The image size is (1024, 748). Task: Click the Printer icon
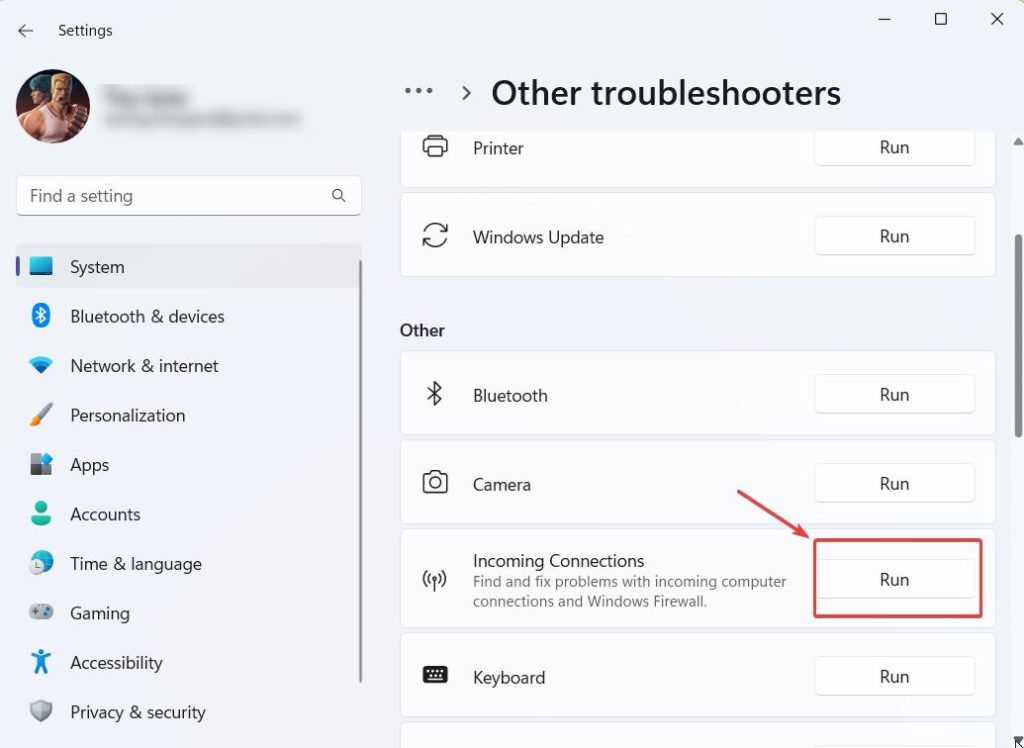pos(435,146)
